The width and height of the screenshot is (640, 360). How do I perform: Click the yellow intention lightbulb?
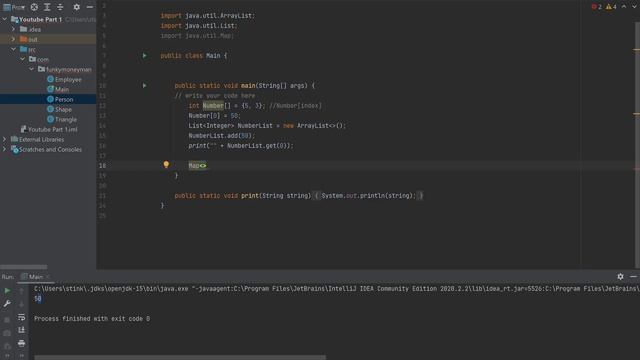[166, 164]
